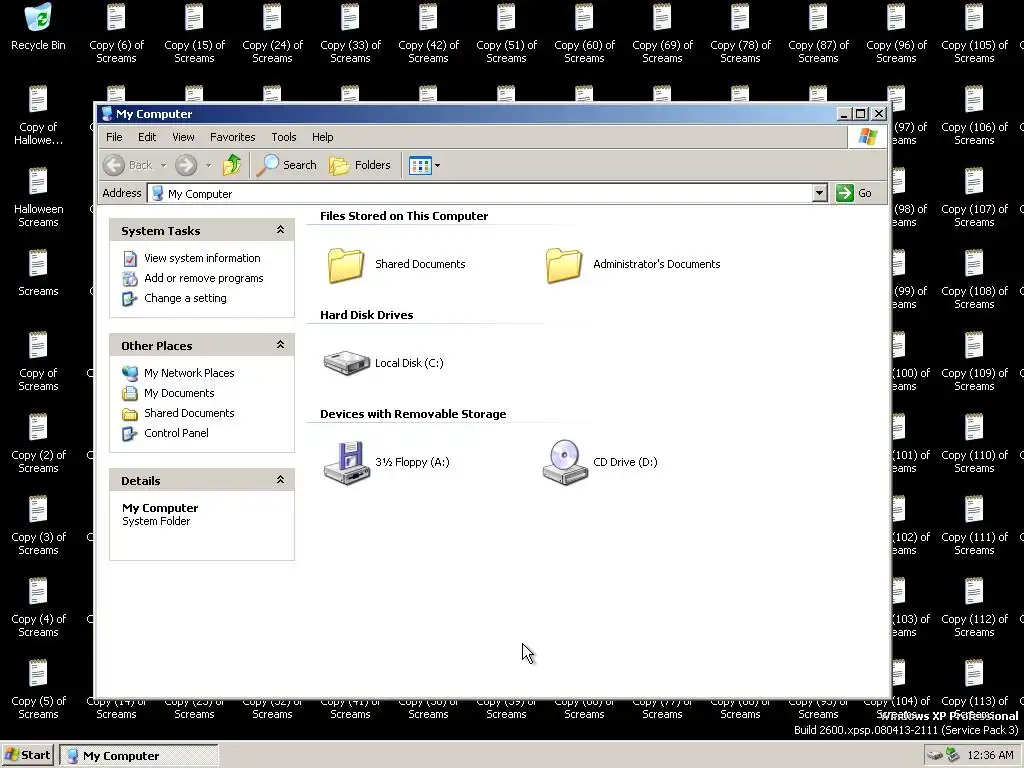Open the Help menu
Screen dimensions: 1024x768
(322, 137)
